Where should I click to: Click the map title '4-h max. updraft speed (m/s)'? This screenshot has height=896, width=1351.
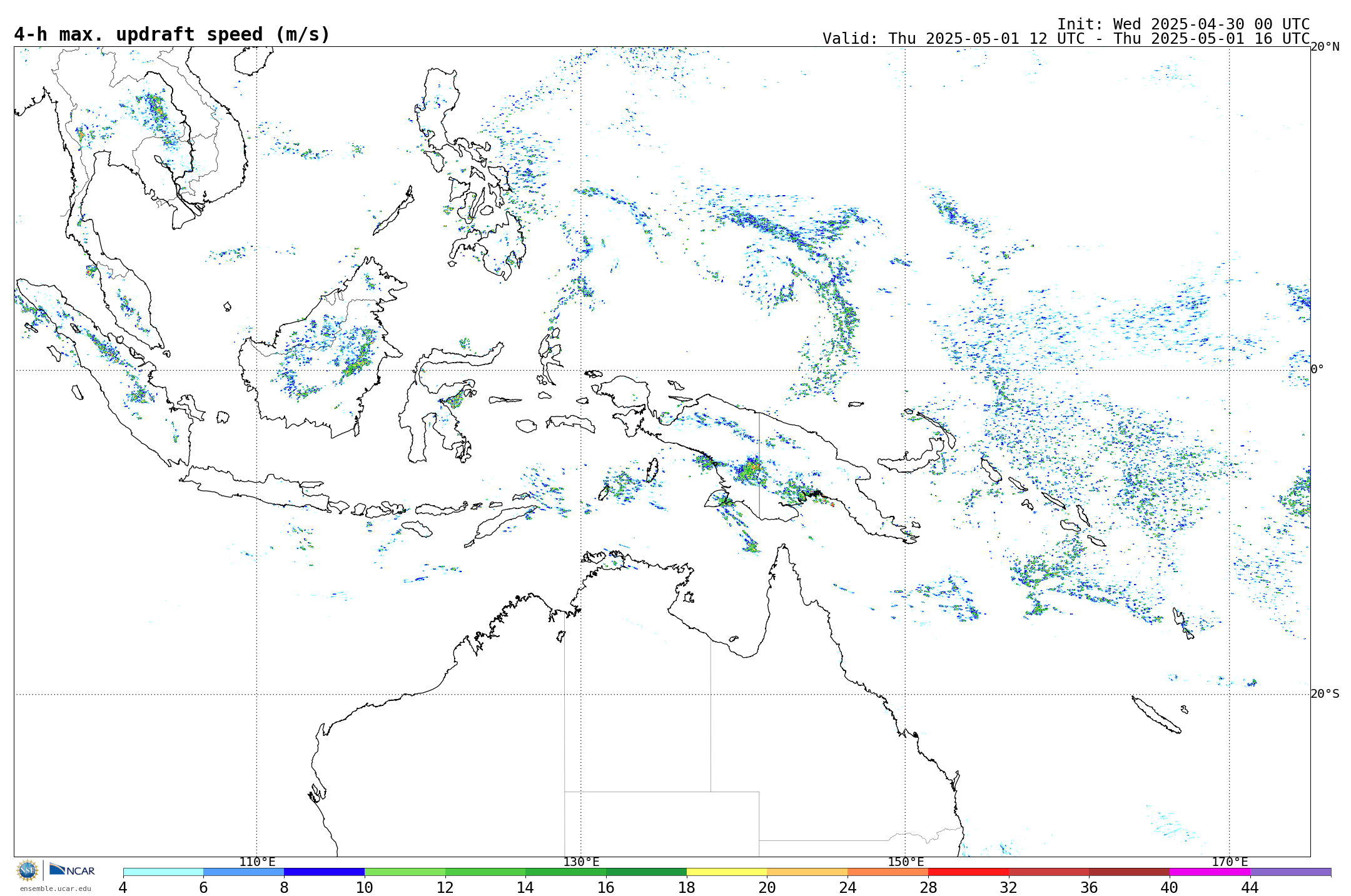click(x=171, y=34)
